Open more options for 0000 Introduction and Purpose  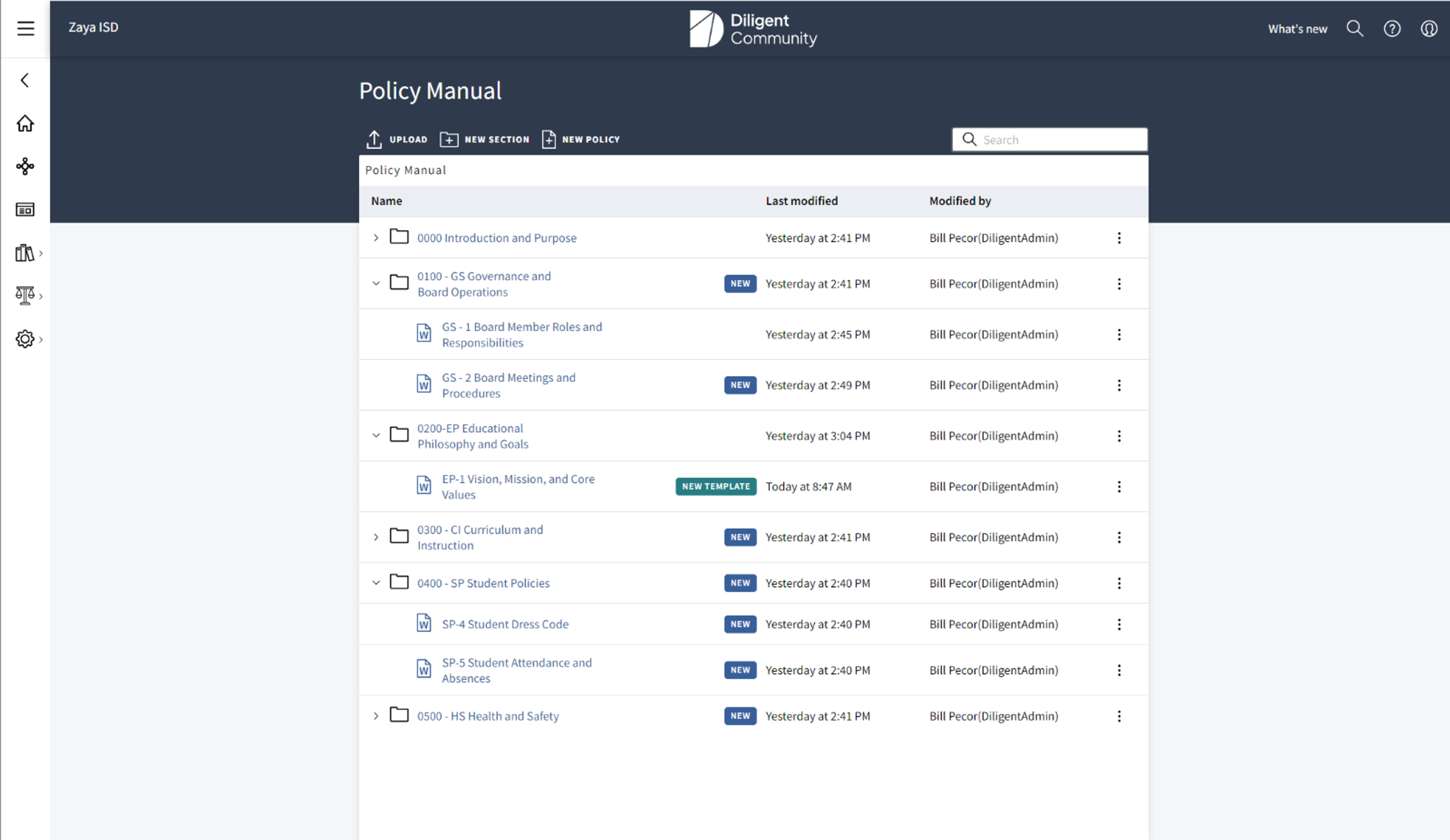pyautogui.click(x=1118, y=237)
